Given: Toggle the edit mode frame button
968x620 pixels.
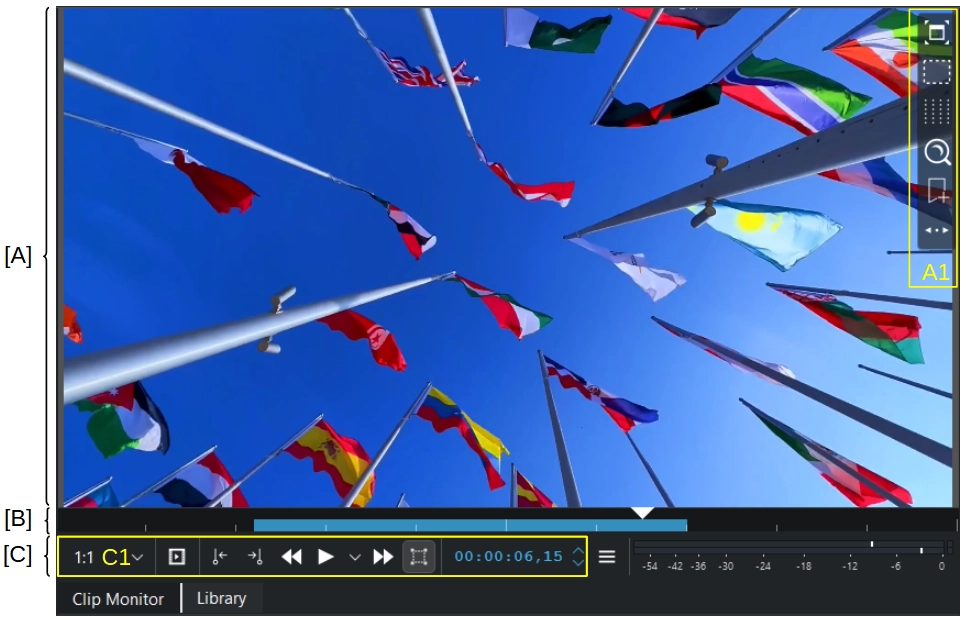Looking at the screenshot, I should 419,557.
